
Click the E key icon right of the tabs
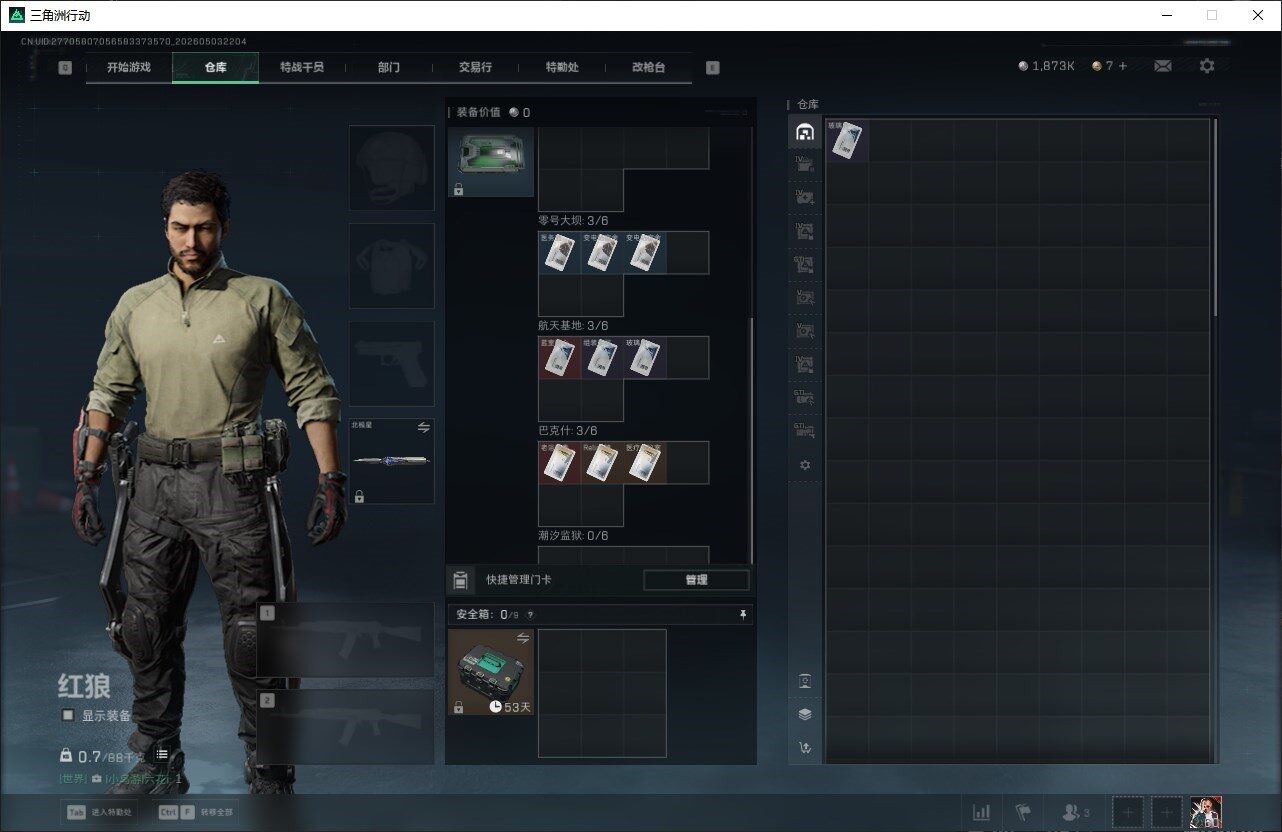coord(713,68)
